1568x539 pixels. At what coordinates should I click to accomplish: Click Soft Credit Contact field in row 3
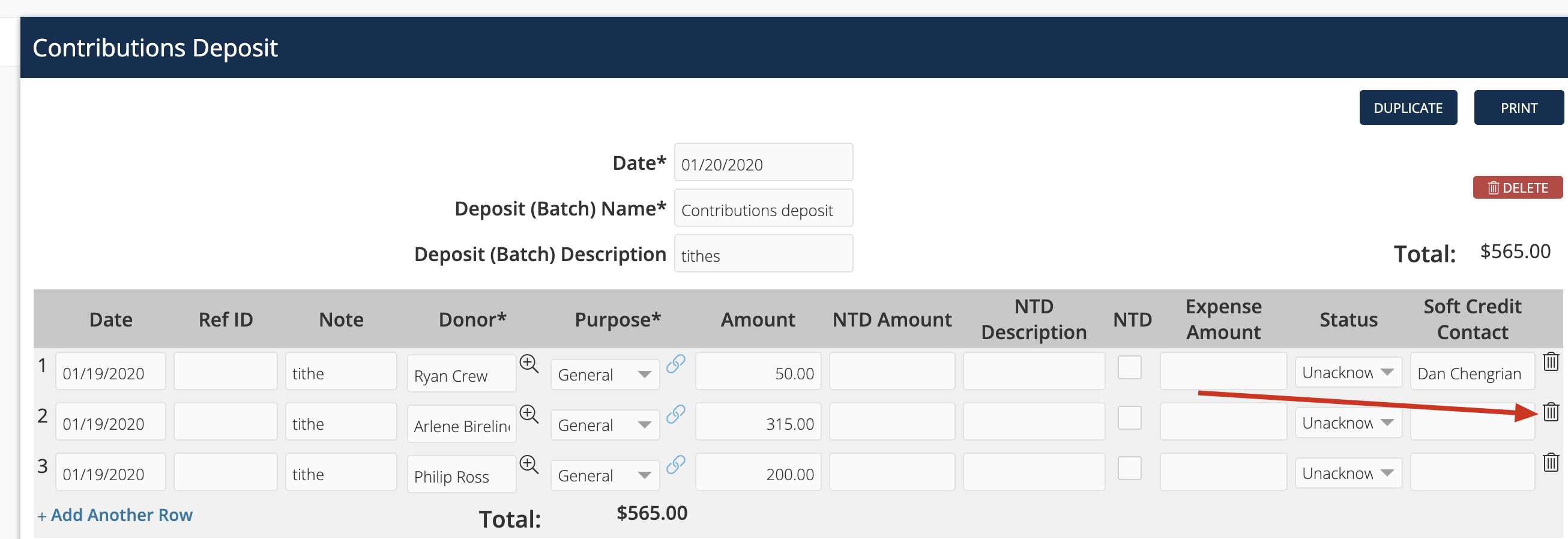(1472, 472)
